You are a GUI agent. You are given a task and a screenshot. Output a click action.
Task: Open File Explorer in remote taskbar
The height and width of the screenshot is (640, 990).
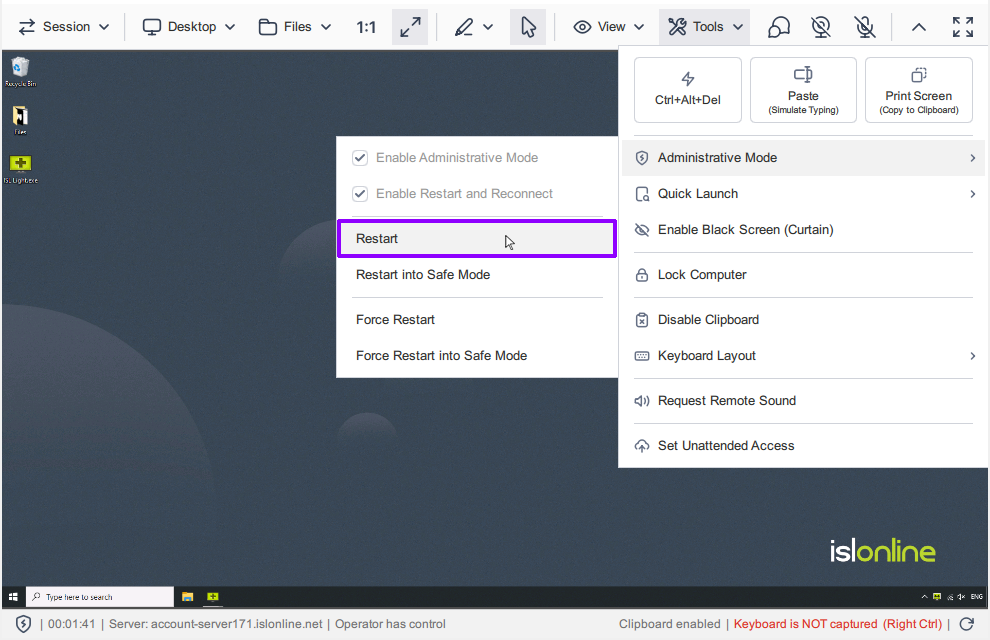tap(188, 596)
